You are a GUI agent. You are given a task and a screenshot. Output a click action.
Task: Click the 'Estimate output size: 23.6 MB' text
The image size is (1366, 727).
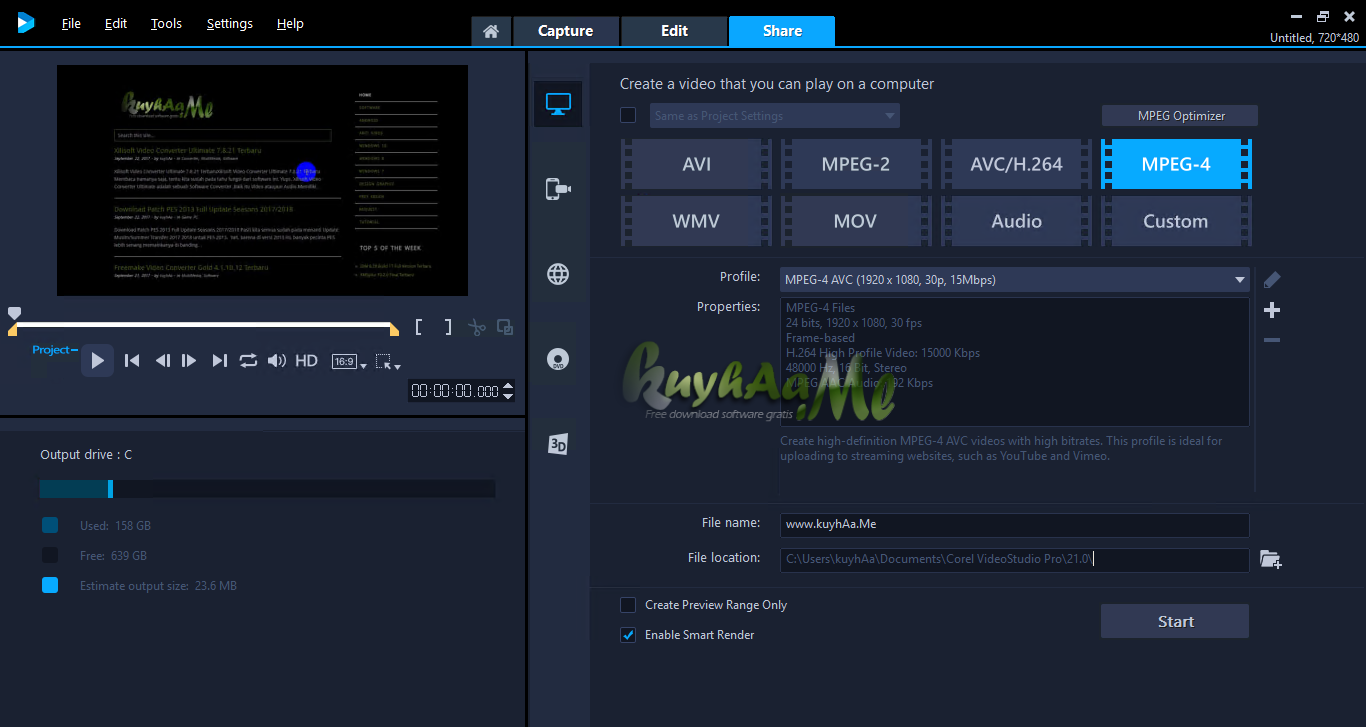(x=158, y=586)
